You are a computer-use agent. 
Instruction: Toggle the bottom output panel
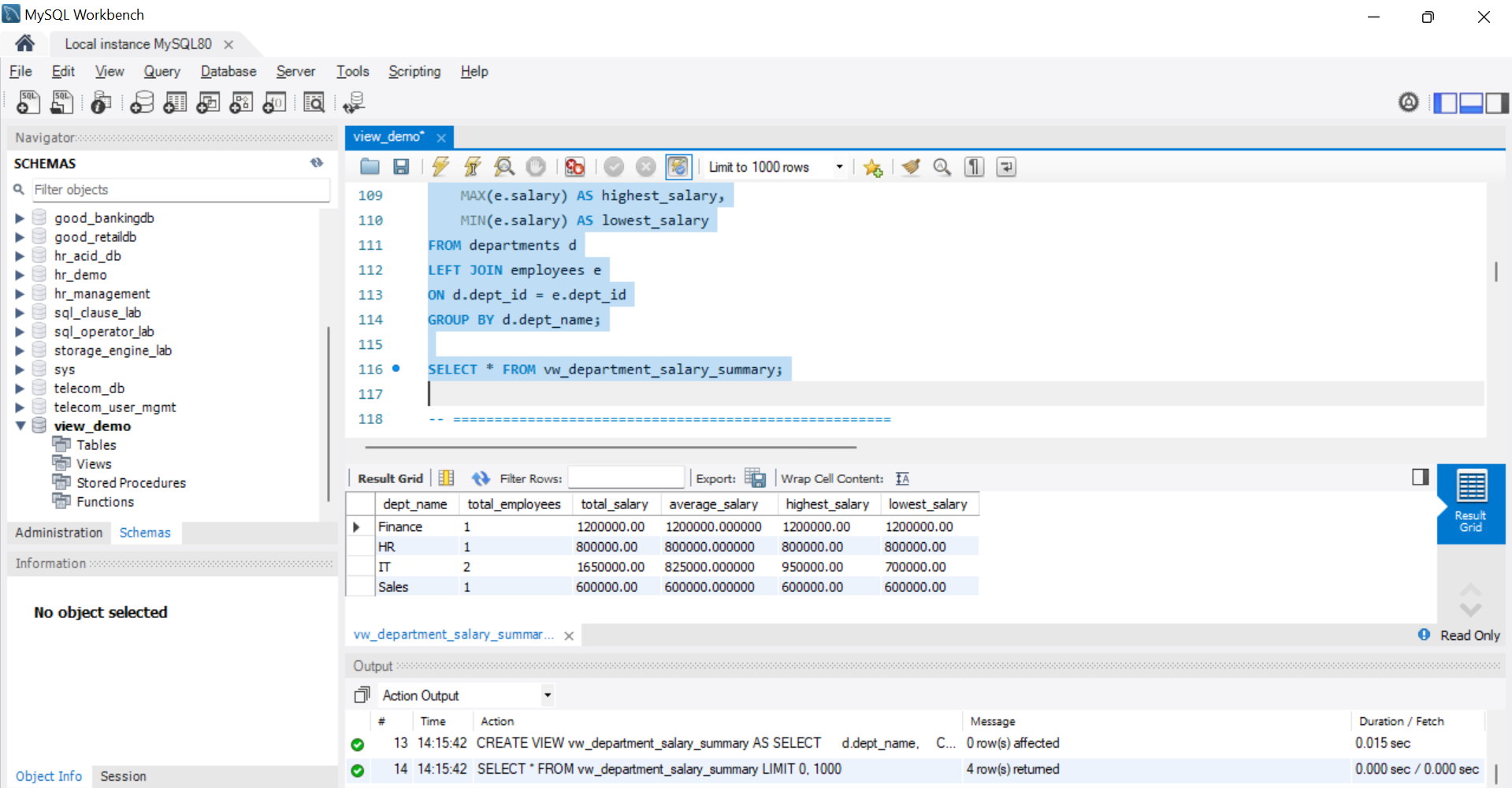[x=1471, y=102]
